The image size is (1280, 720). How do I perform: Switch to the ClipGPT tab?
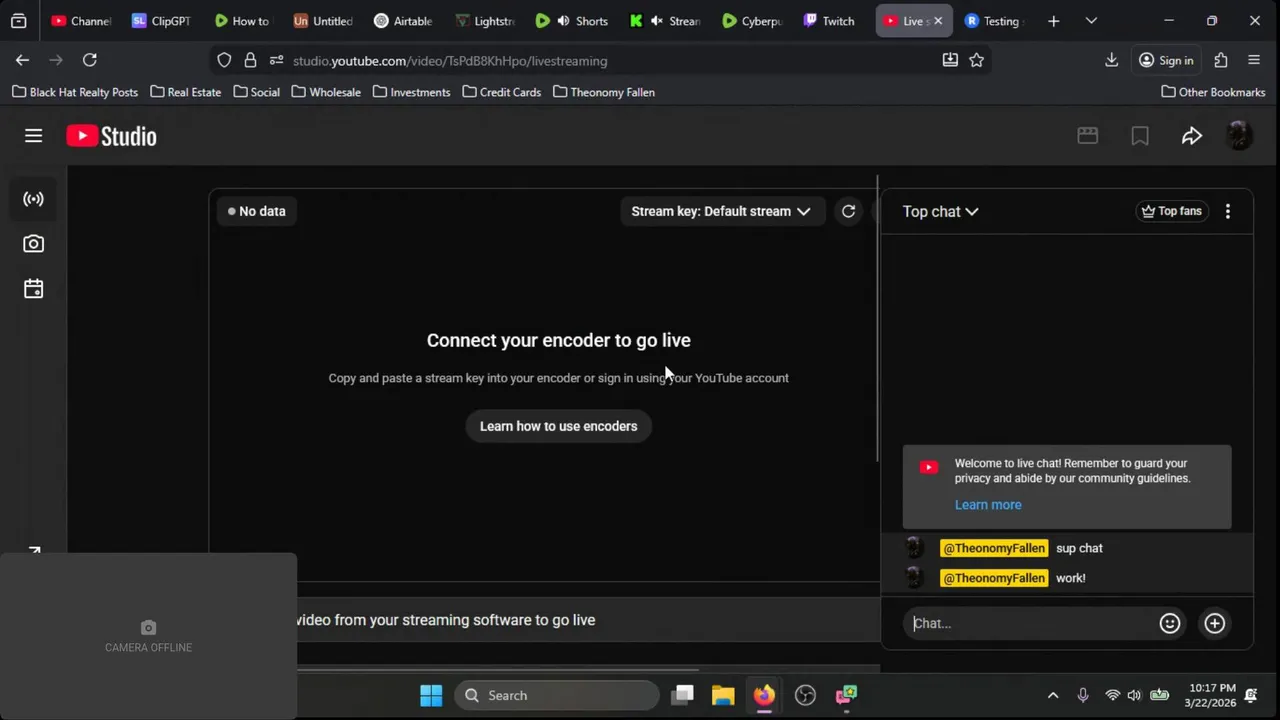(x=160, y=21)
